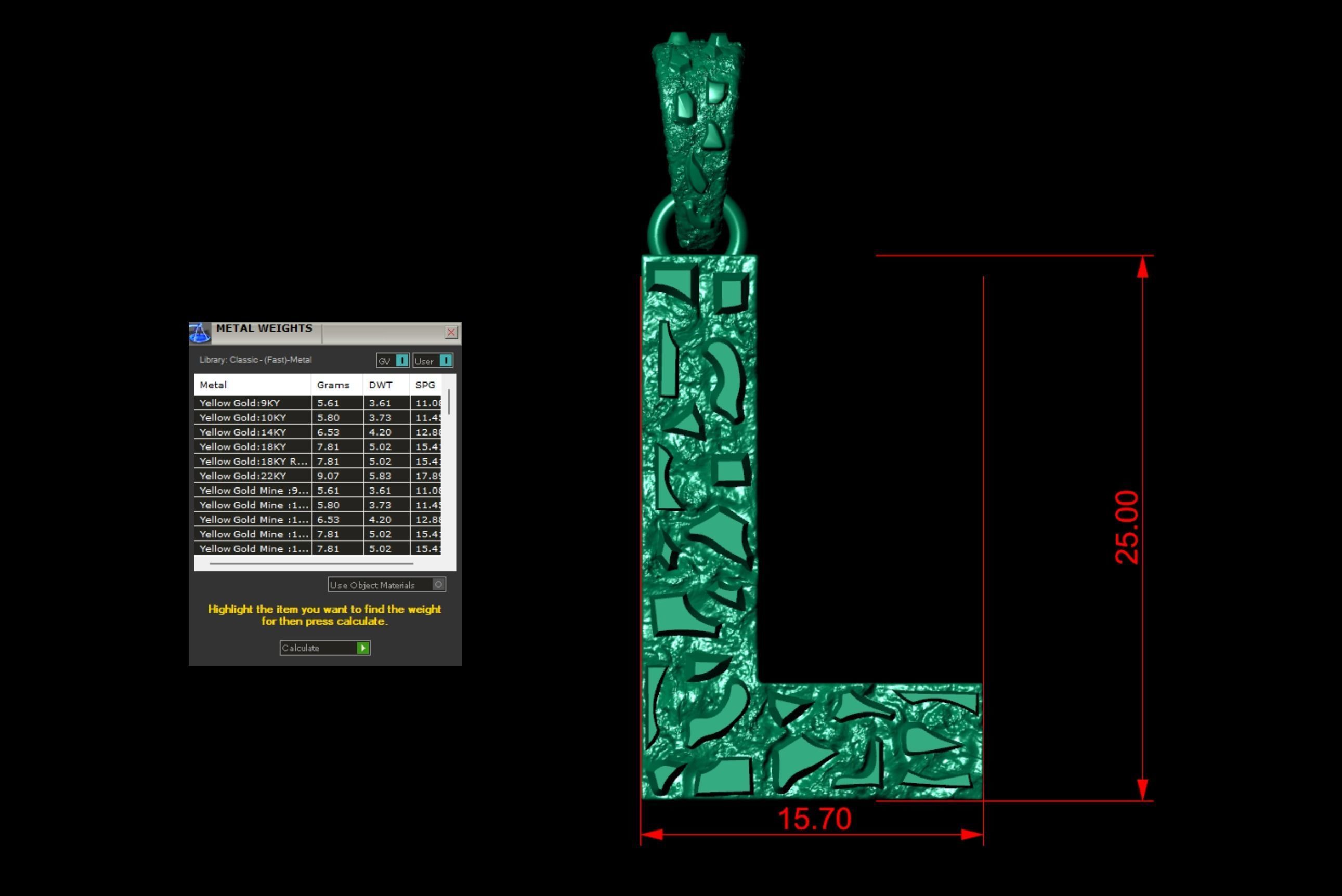Click the horizontal scrollbar below the metals table
1342x896 pixels.
click(x=311, y=563)
